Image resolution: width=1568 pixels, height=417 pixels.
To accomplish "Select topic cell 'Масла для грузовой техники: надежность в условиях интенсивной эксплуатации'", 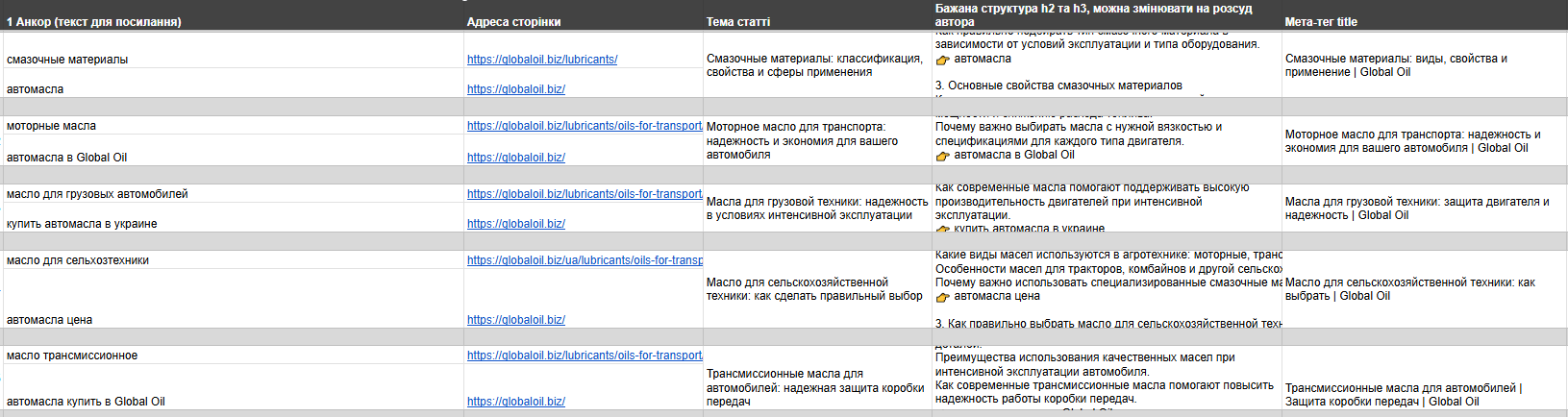I will click(x=818, y=208).
